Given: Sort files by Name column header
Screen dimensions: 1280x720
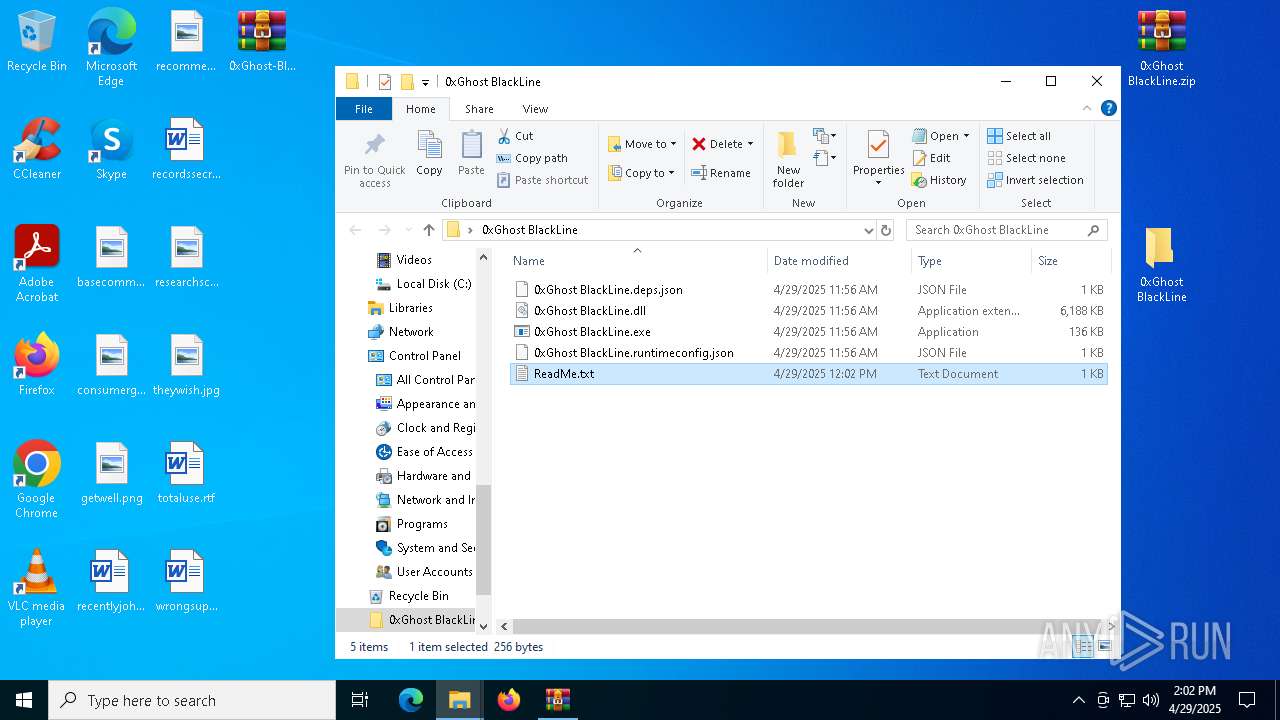Looking at the screenshot, I should [636, 261].
